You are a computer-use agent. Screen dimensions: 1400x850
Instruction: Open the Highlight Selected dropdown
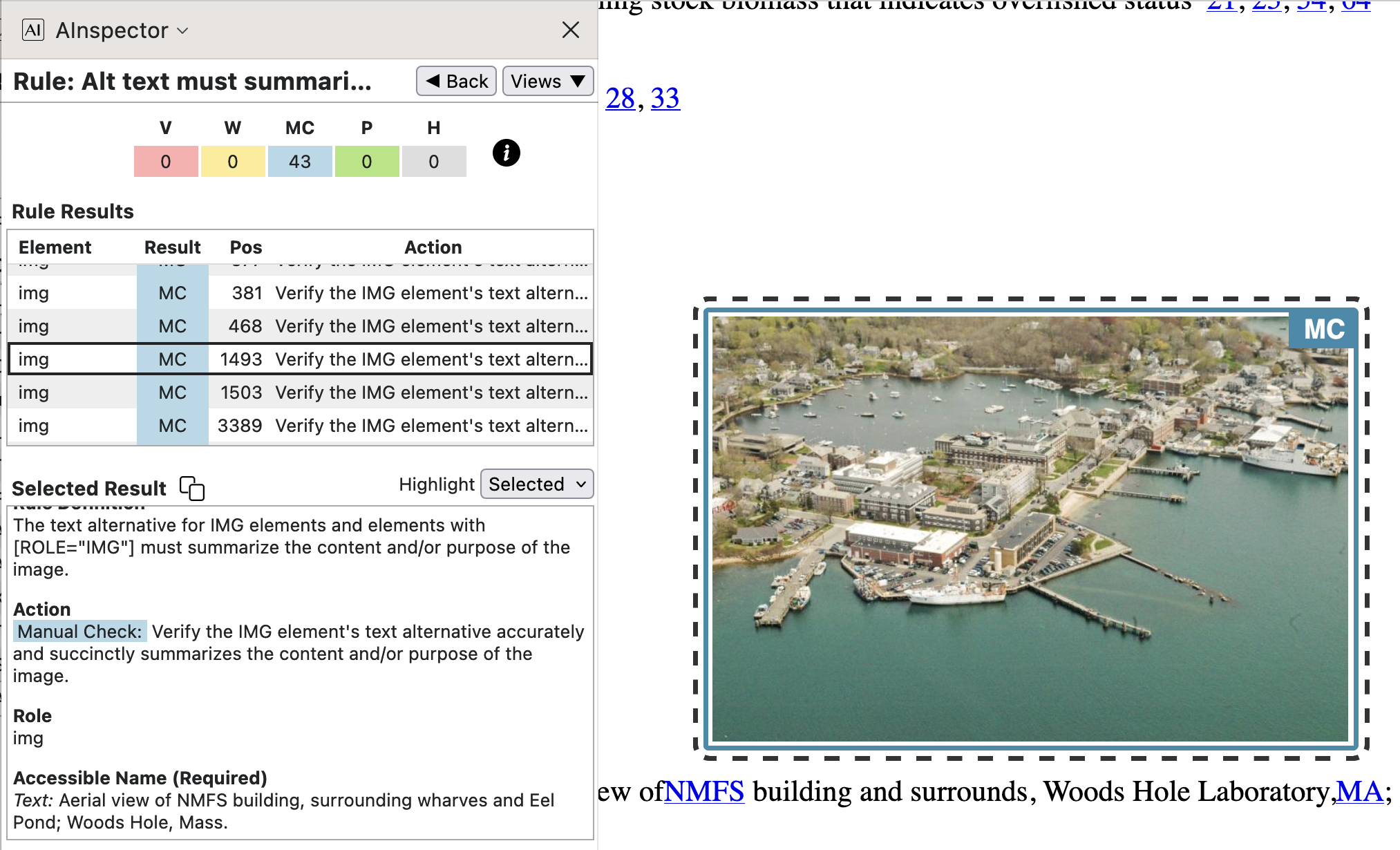(x=537, y=484)
